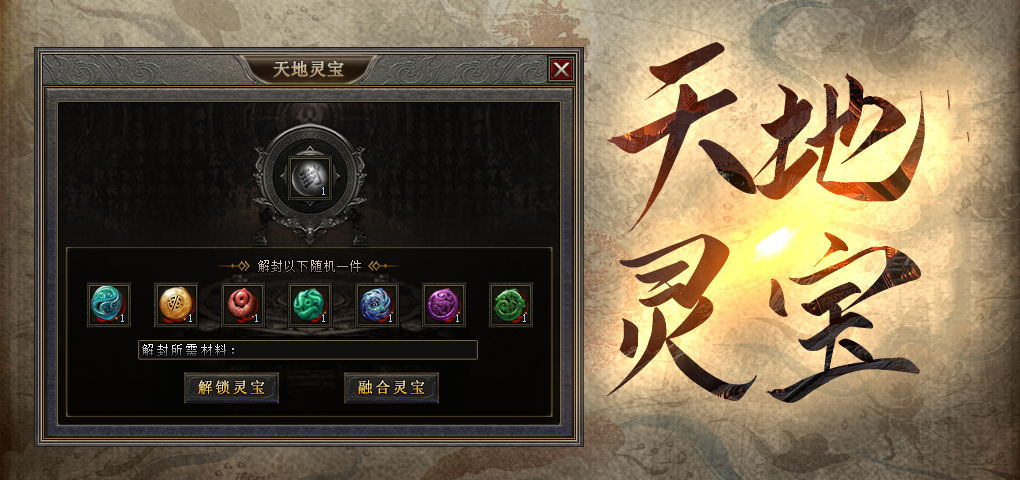Select the dark green coiled dragon orb

[x=511, y=304]
